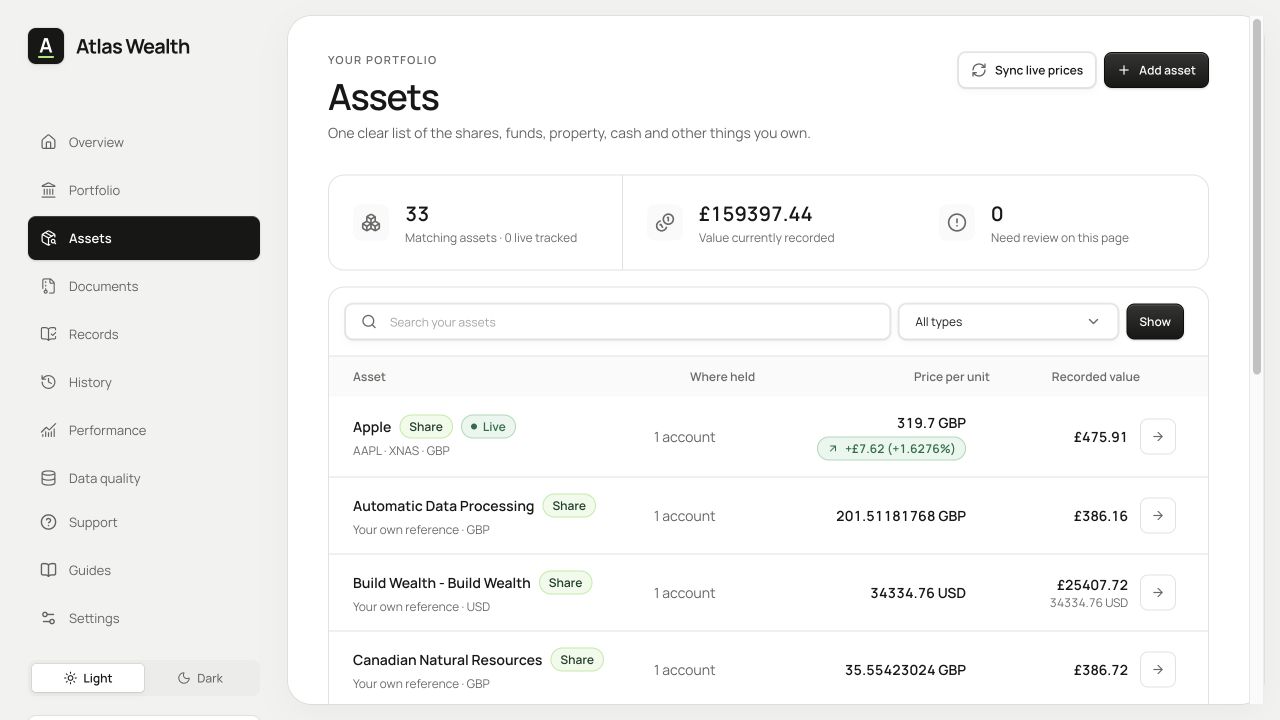Click the magnifier icon in search box
This screenshot has width=1280, height=720.
(x=369, y=322)
